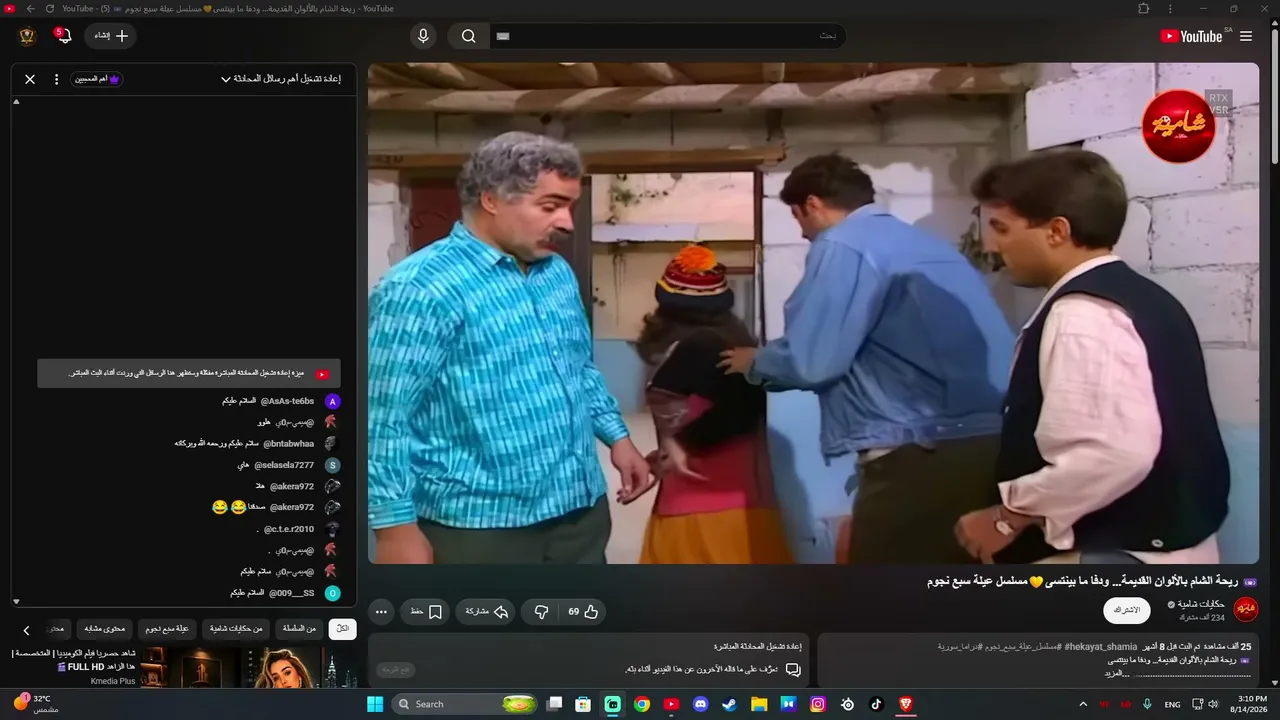
Task: Dislike the video
Action: coord(541,611)
